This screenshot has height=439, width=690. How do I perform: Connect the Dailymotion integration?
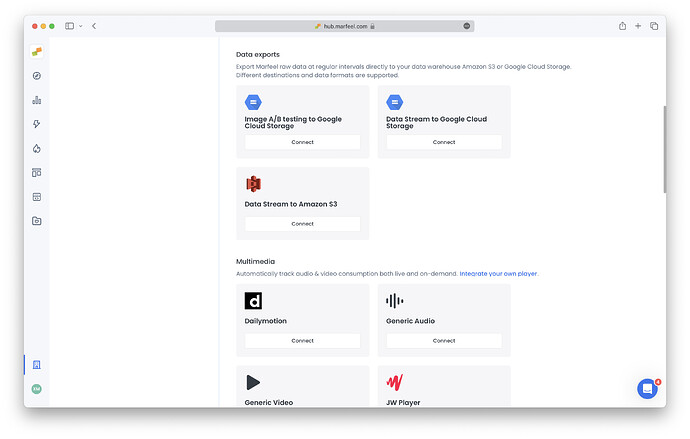[303, 341]
